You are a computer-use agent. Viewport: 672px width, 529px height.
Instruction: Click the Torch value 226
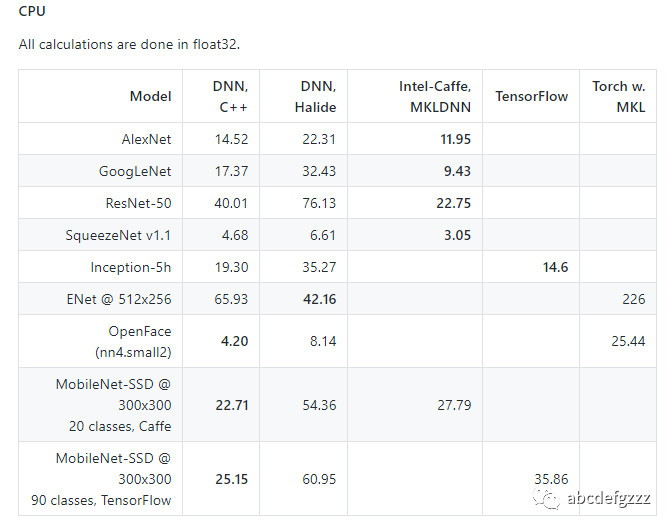(634, 299)
